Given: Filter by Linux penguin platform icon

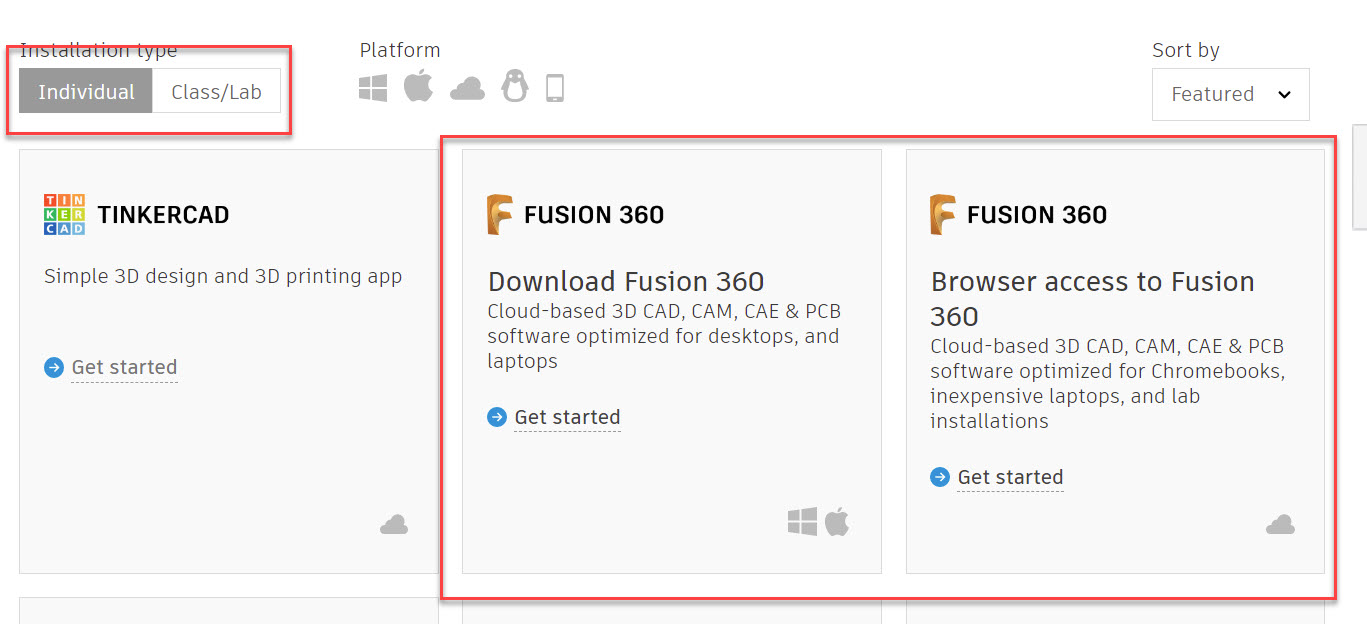Looking at the screenshot, I should (515, 87).
